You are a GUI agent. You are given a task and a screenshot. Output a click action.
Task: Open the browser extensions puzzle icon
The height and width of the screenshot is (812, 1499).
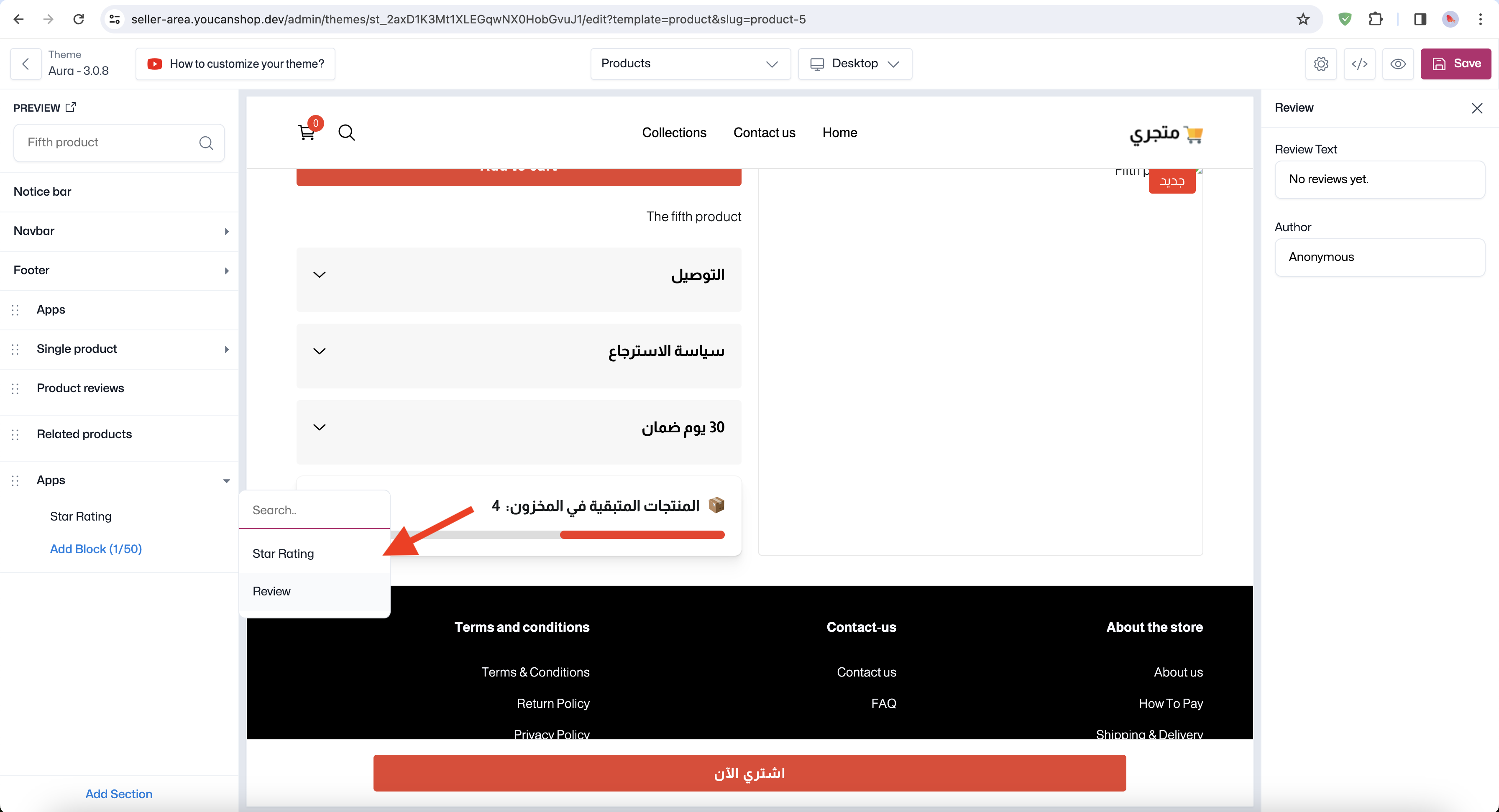tap(1376, 19)
